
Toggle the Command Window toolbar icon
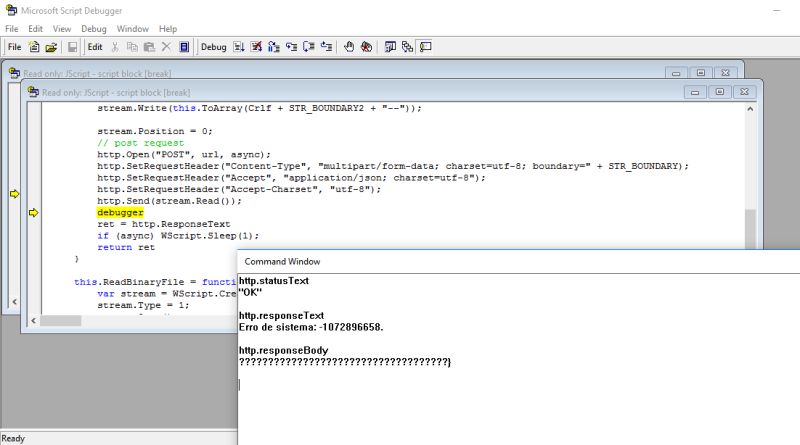tap(425, 47)
